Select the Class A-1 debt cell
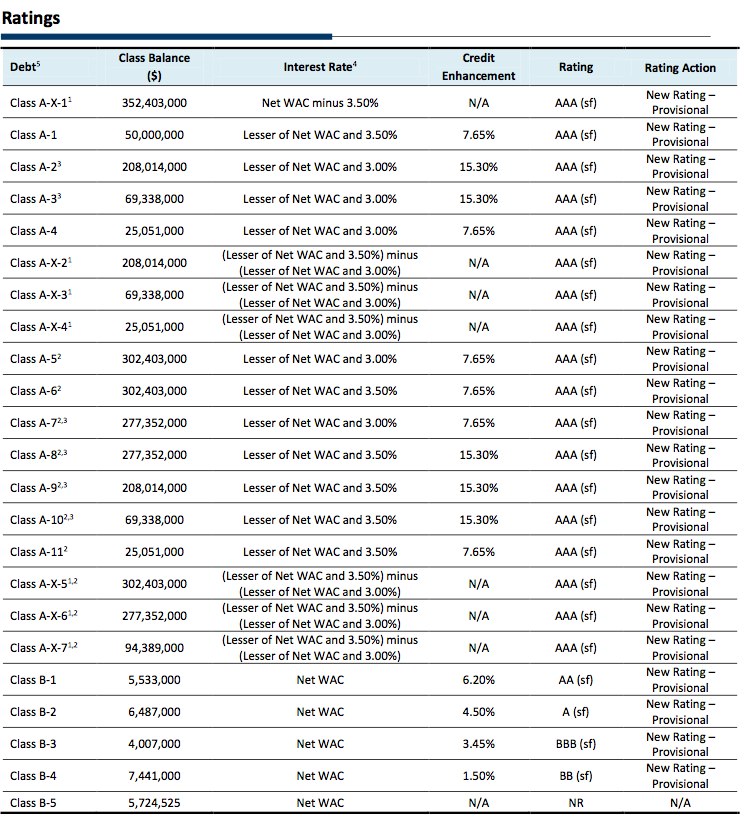 pyautogui.click(x=34, y=135)
